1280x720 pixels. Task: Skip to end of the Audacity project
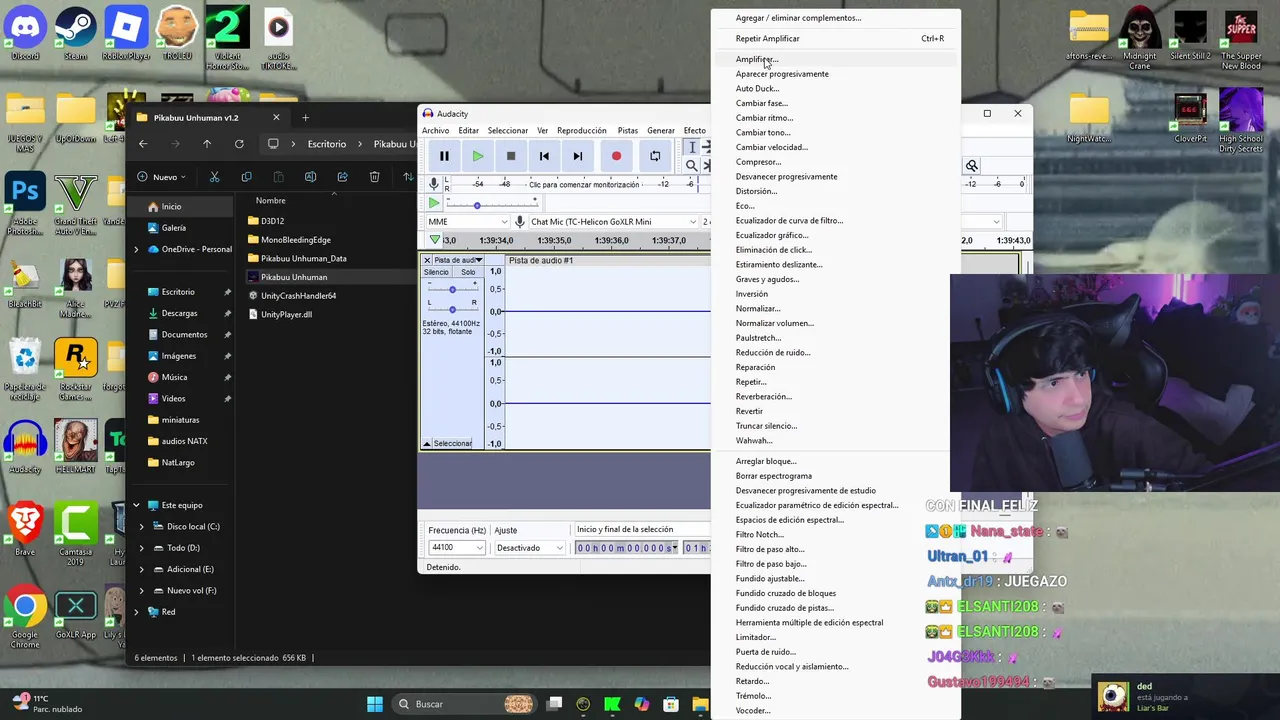point(577,156)
